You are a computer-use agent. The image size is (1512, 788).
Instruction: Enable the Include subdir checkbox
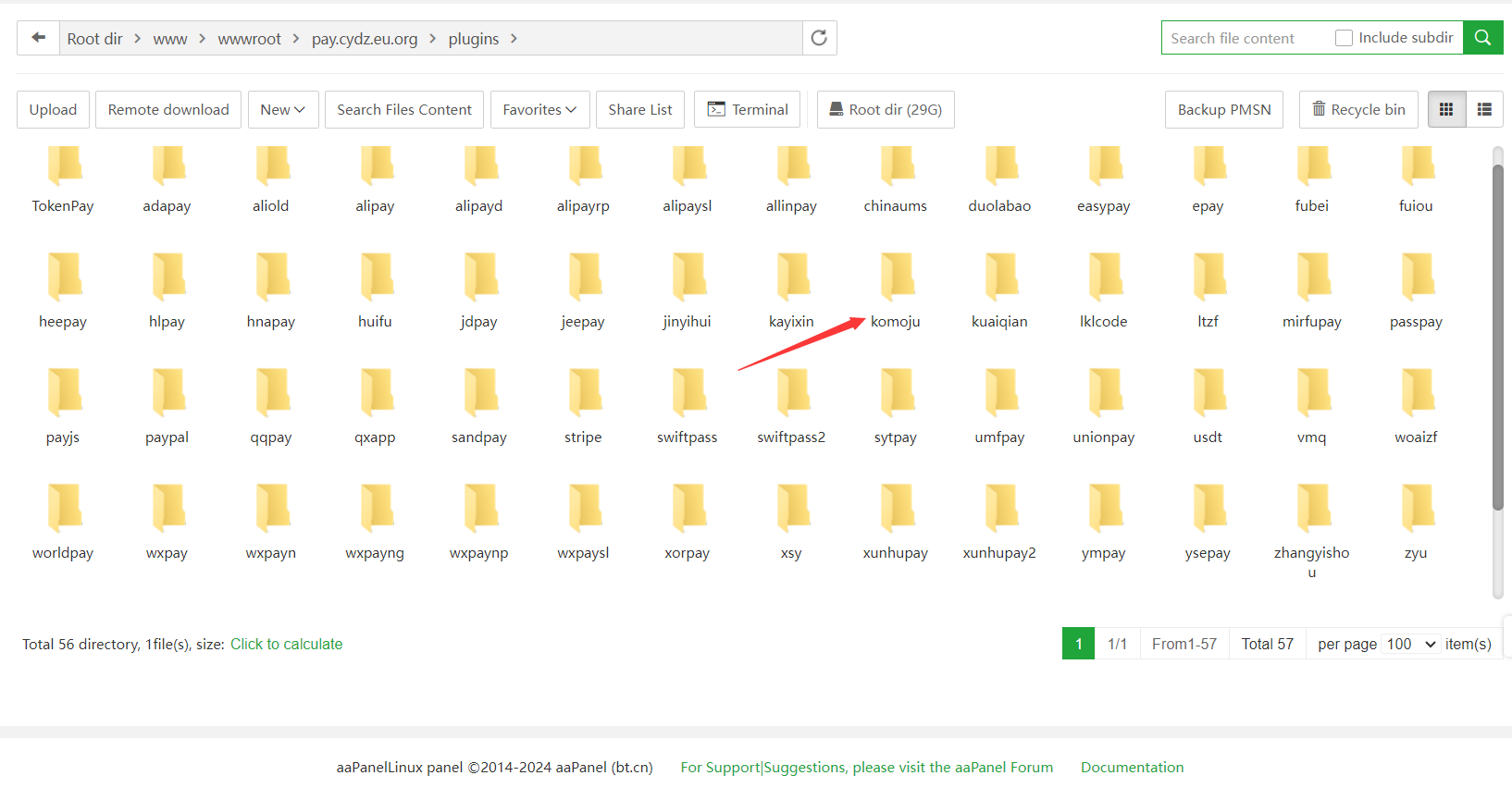(1344, 38)
